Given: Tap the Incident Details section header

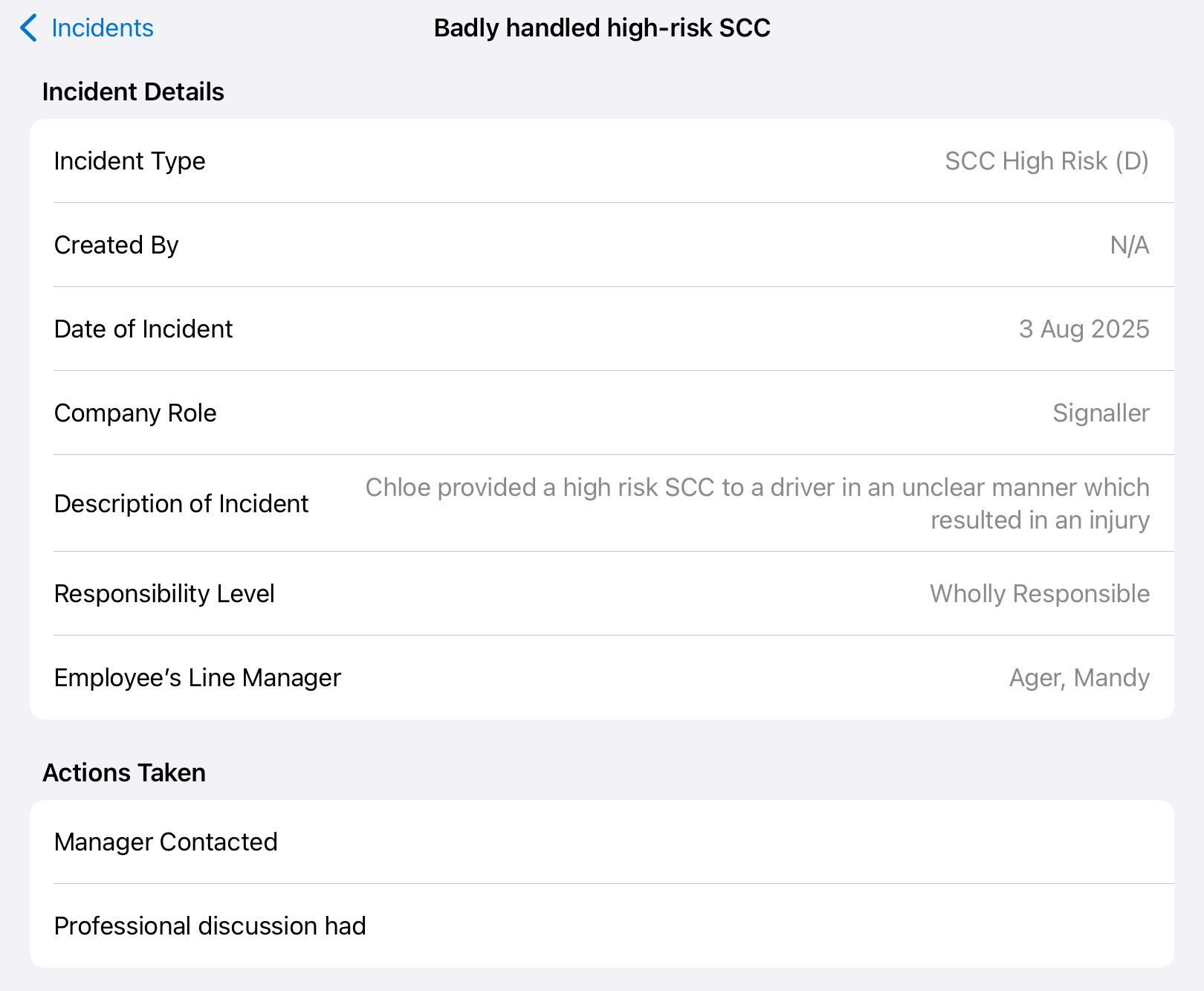Looking at the screenshot, I should pyautogui.click(x=133, y=91).
